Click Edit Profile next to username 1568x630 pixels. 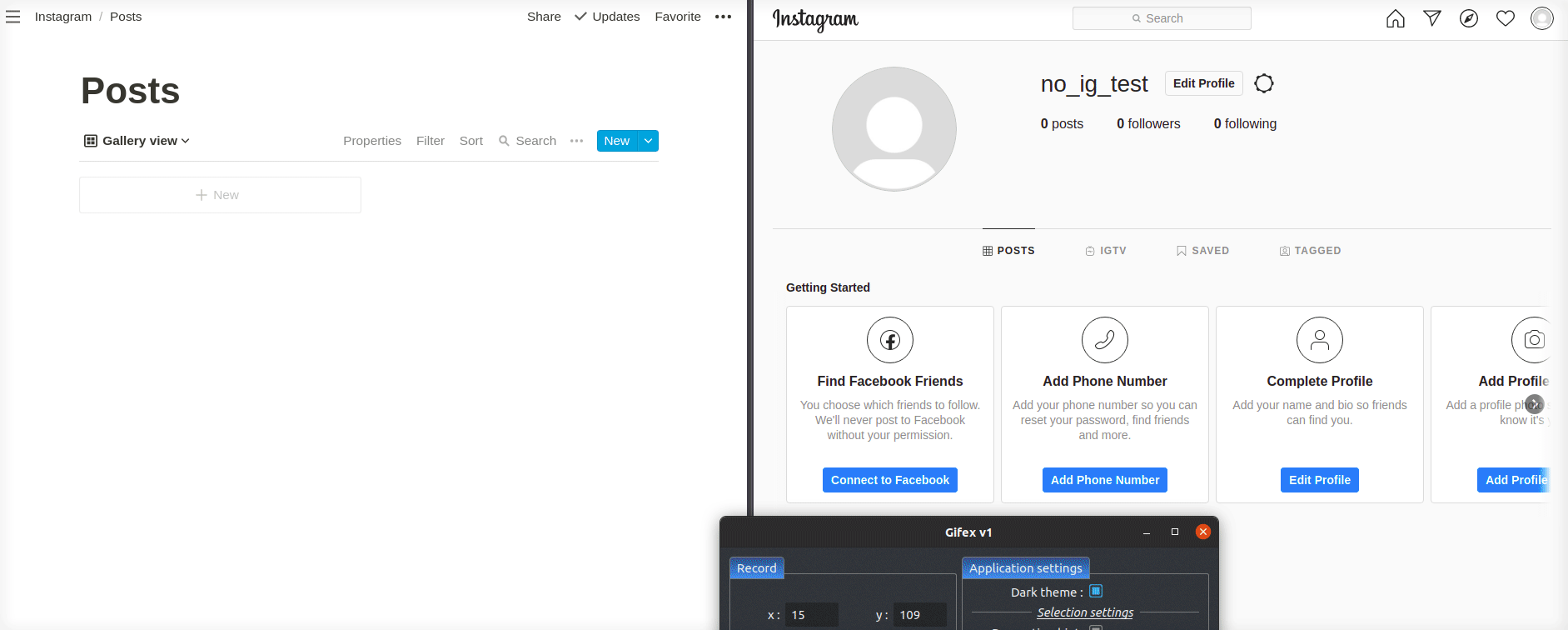click(1204, 83)
